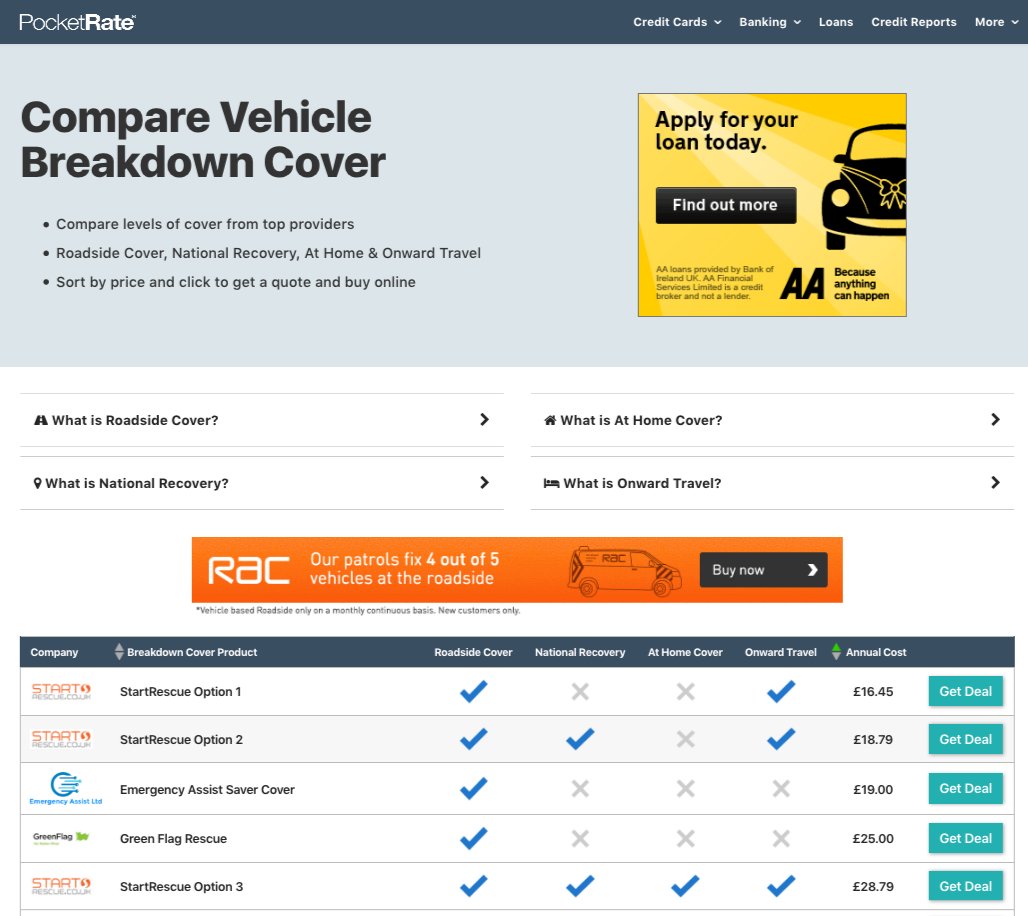
Task: Click the At Home Cover tick for StartRescue Option 3
Action: 685,886
